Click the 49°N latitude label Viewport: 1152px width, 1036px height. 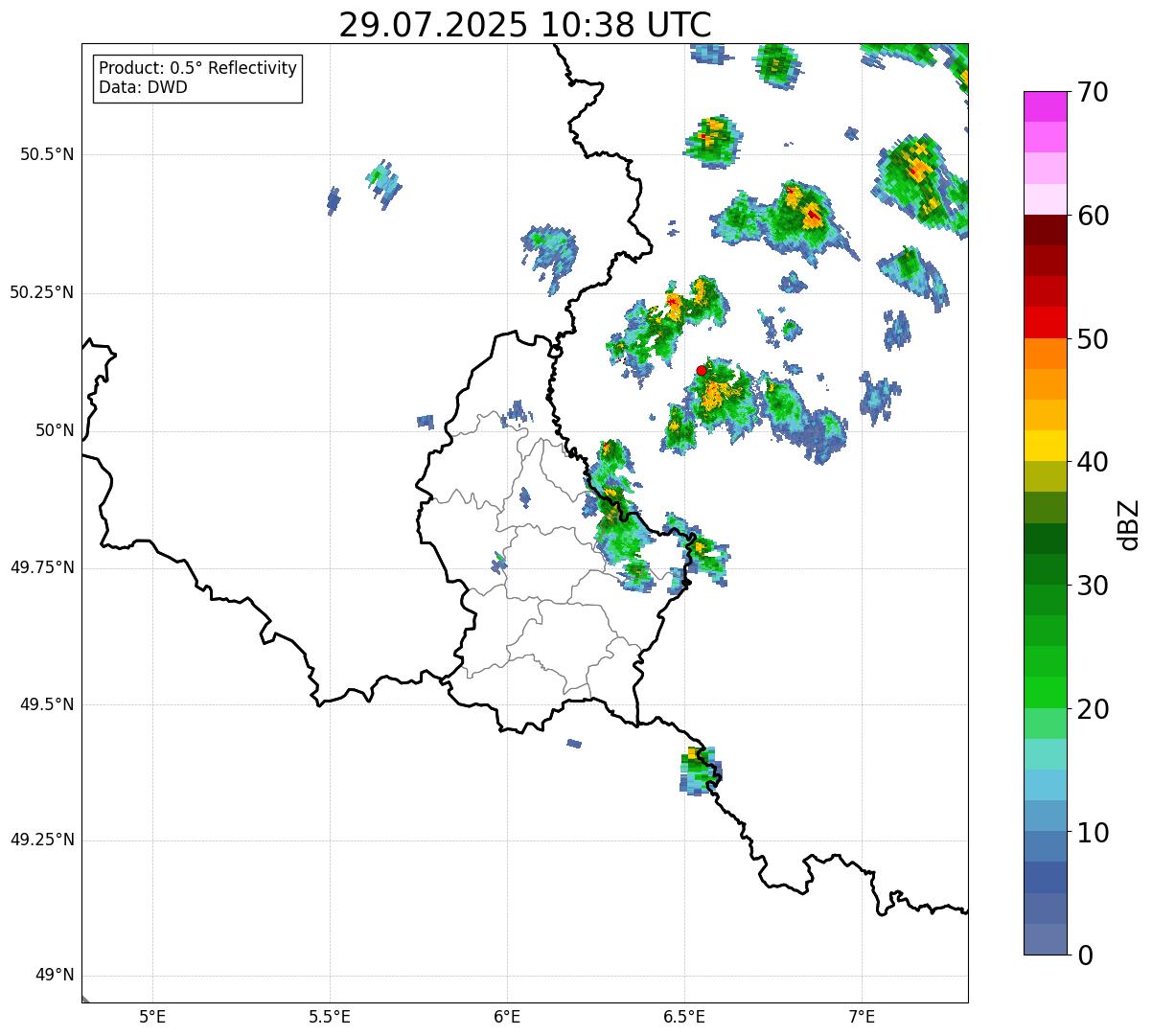55,976
